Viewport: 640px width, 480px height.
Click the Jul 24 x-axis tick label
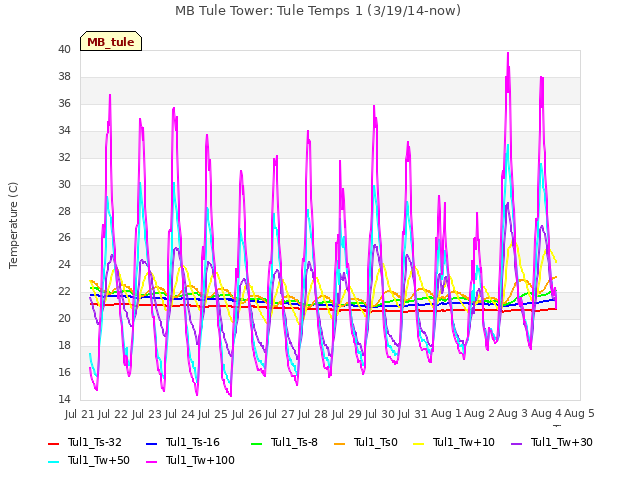(180, 414)
